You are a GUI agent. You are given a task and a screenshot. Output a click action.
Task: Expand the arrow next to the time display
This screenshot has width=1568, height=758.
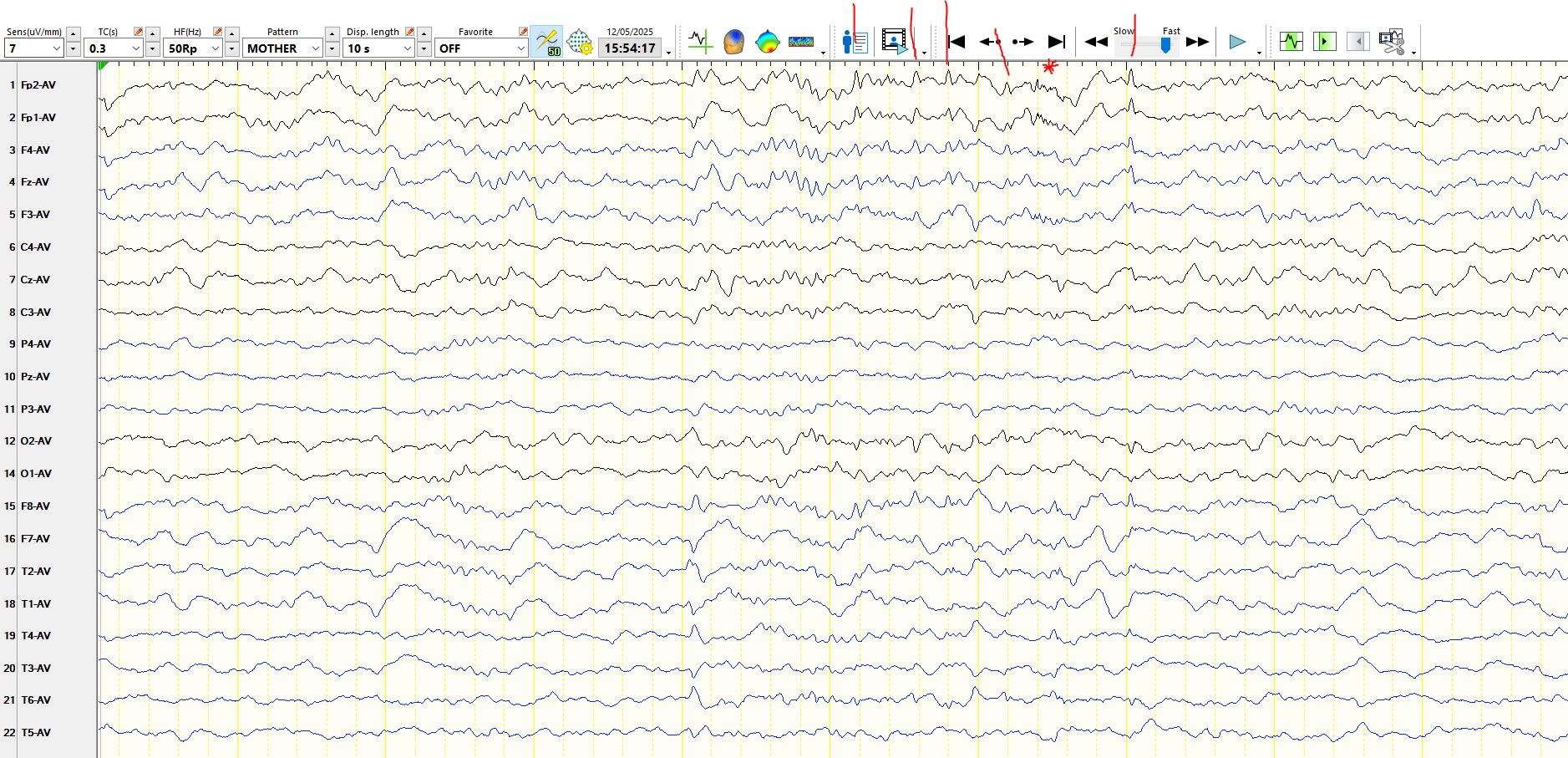coord(669,53)
